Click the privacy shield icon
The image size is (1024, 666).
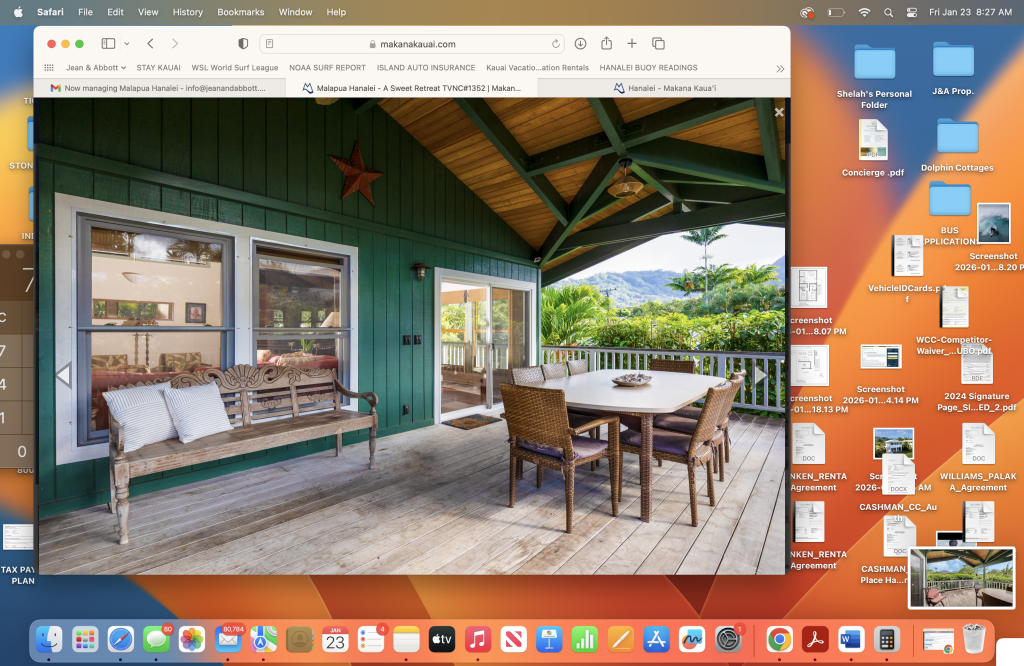coord(243,44)
